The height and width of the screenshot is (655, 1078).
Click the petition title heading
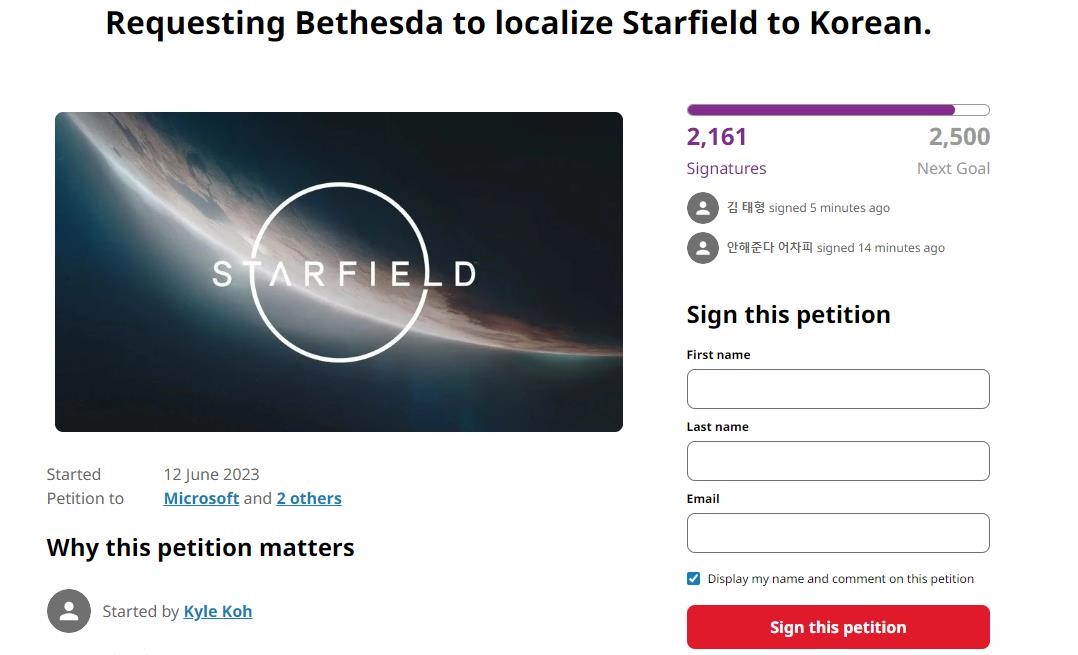(518, 23)
